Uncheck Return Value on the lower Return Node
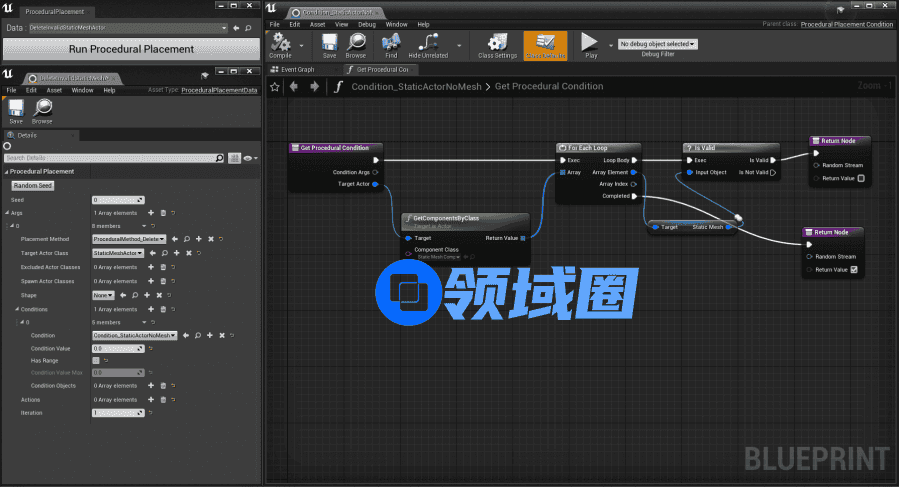This screenshot has width=899, height=487. (853, 269)
